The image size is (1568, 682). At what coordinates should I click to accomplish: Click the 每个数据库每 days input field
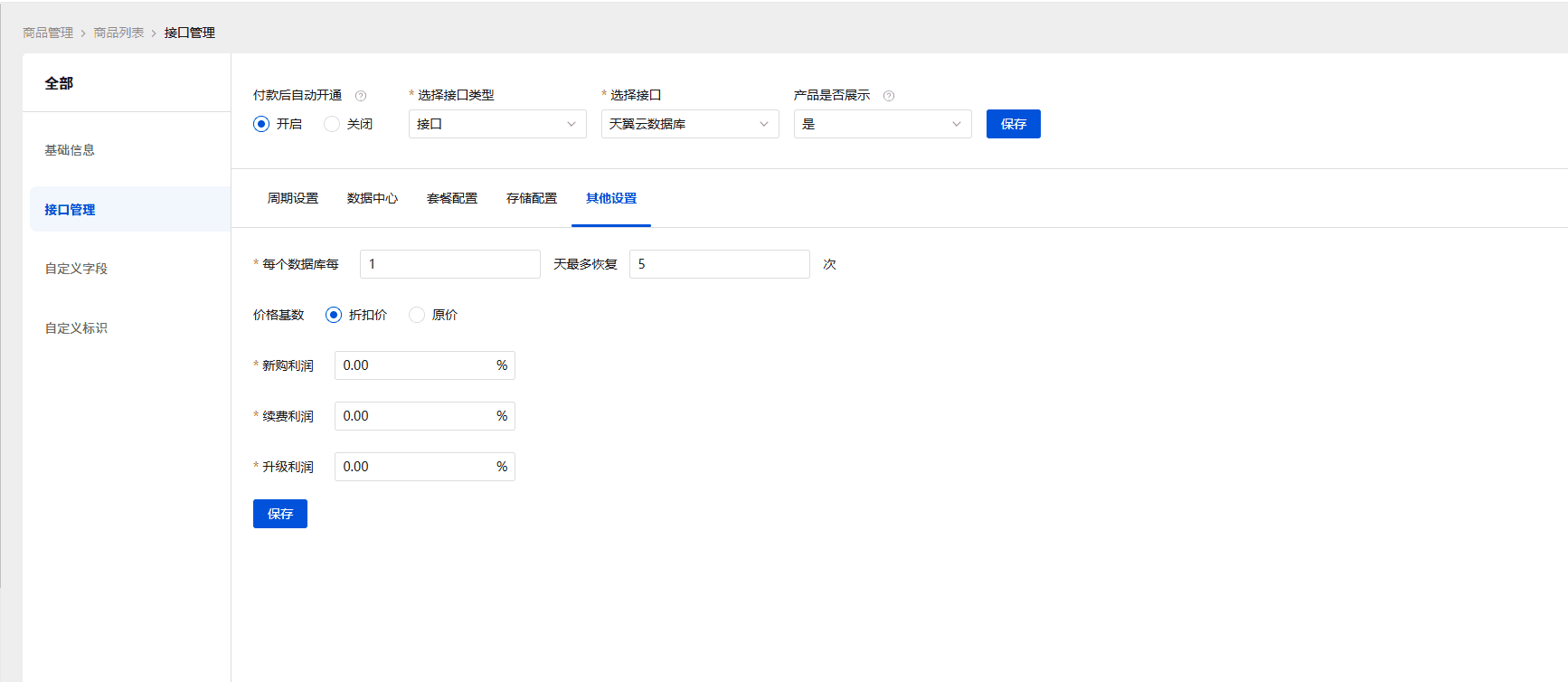coord(450,264)
